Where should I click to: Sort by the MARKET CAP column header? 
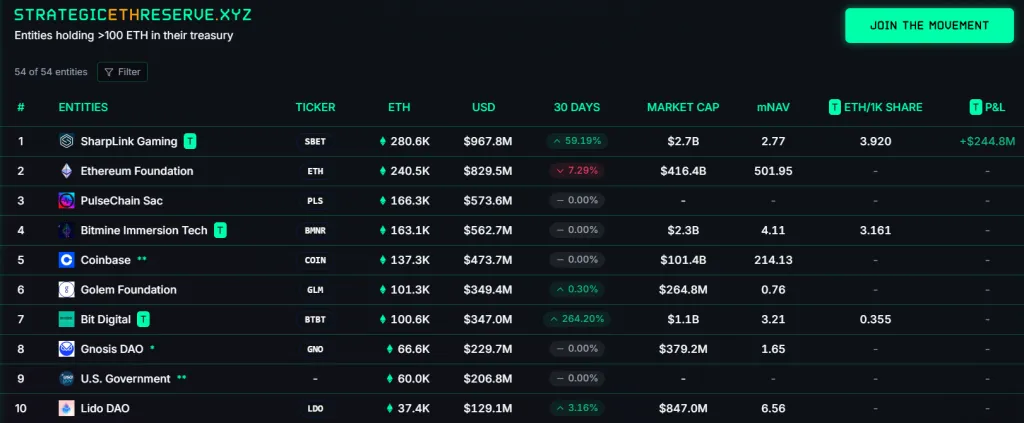(683, 107)
